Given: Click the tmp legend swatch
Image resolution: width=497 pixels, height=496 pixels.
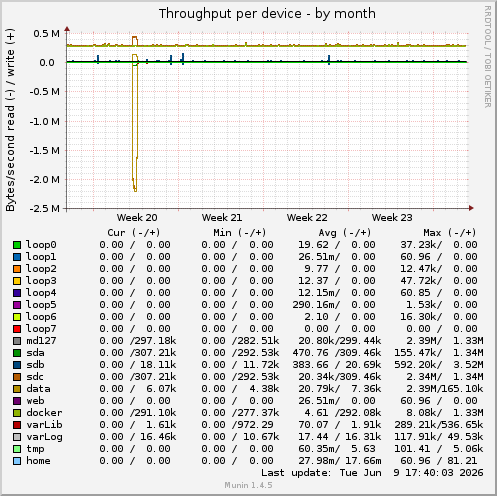Looking at the screenshot, I should (17, 449).
